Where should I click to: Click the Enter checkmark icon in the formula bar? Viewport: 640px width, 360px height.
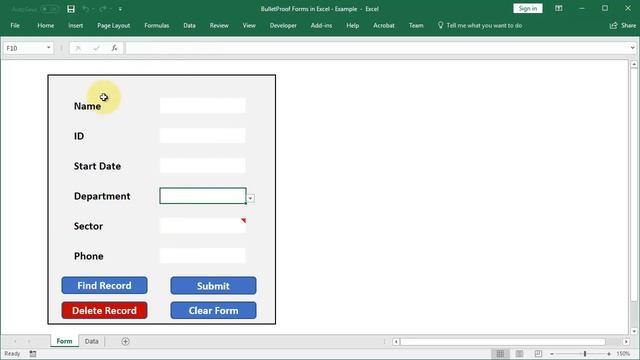pos(96,48)
